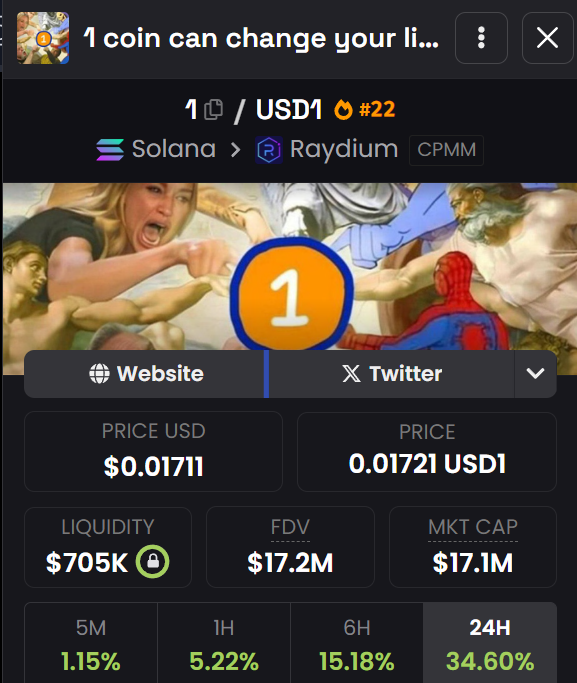
Task: Click the FDV label for details
Action: pyautogui.click(x=290, y=527)
